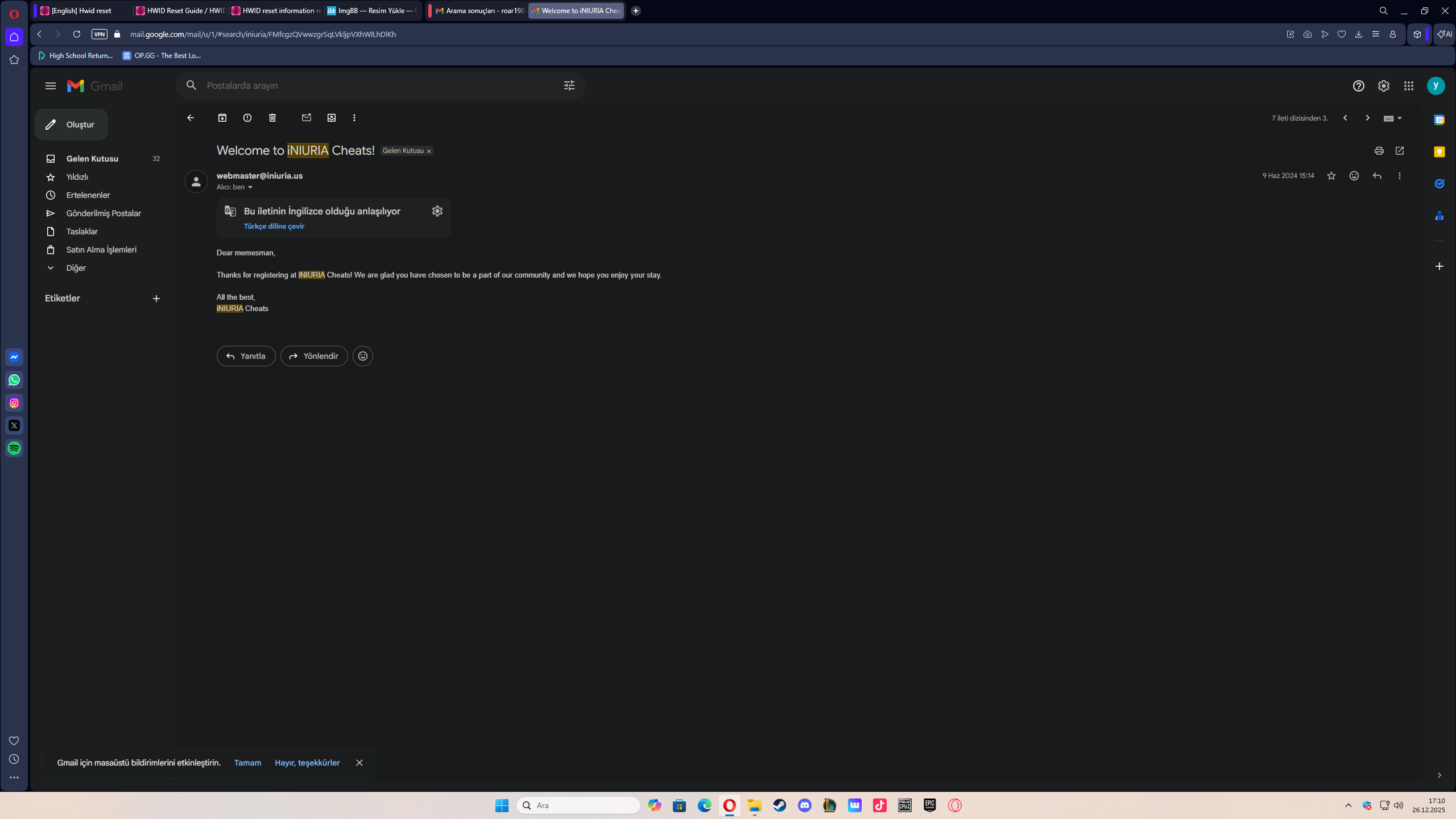Accept desktop notifications with Tamam
This screenshot has width=1456, height=819.
(247, 763)
